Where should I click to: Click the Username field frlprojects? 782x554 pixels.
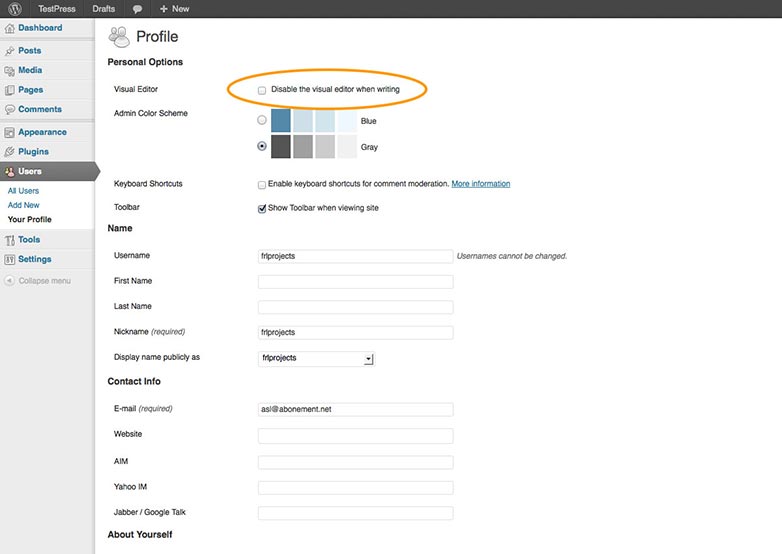click(356, 256)
